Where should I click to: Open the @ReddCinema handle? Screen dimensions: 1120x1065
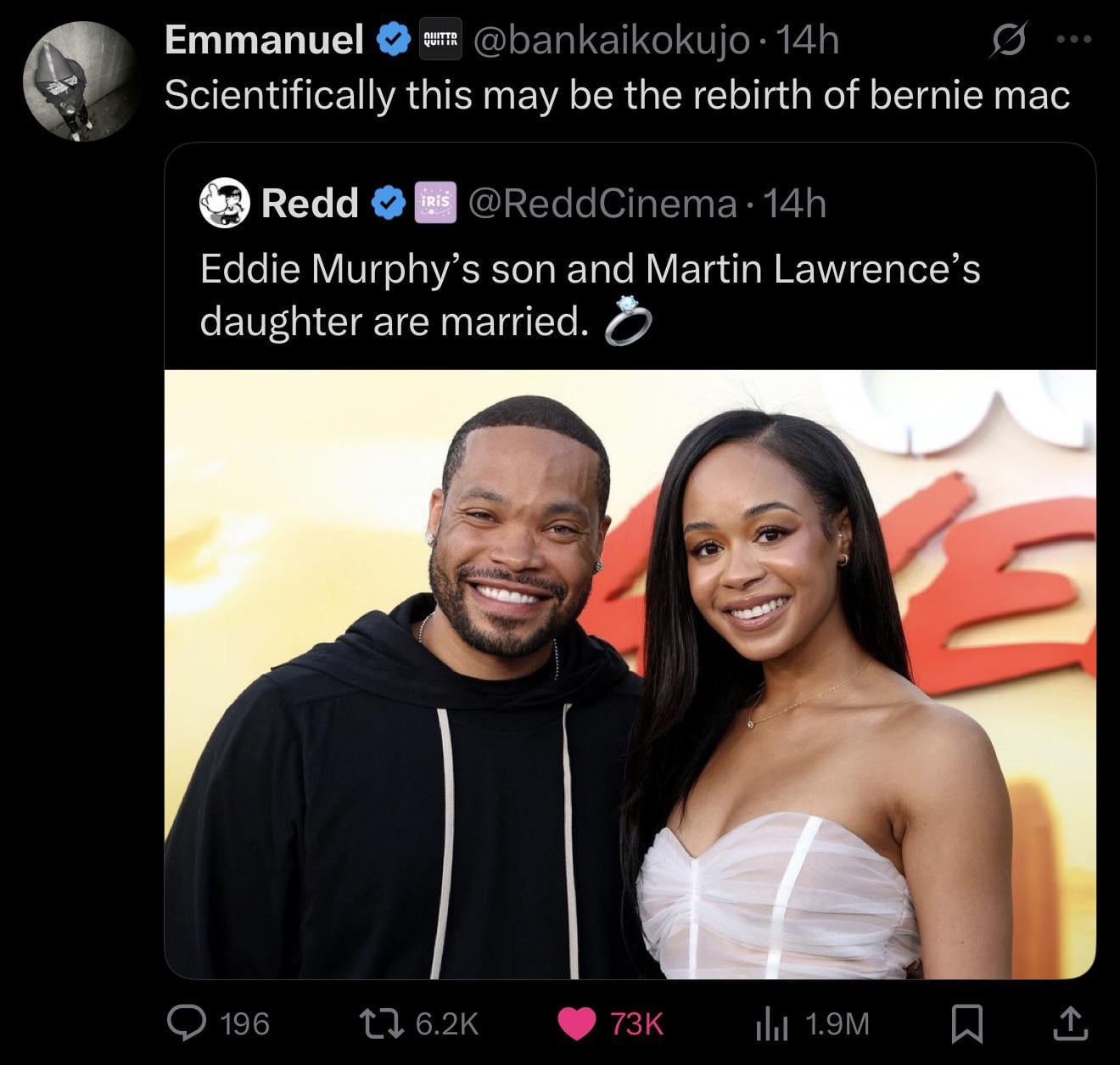[608, 204]
